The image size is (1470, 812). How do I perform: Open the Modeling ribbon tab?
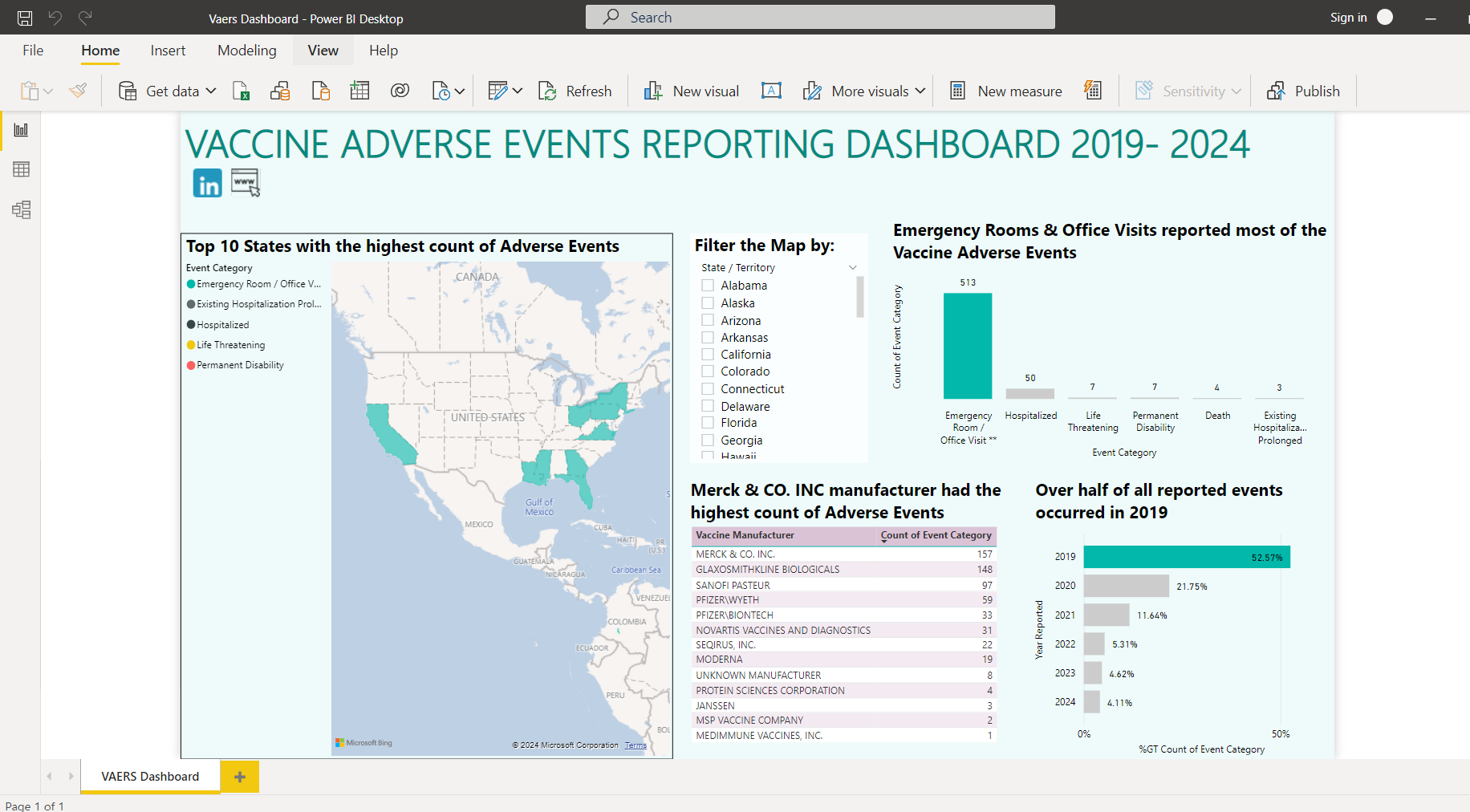246,51
